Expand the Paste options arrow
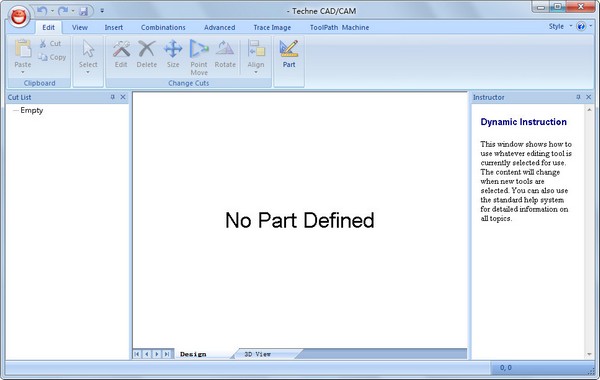Screen dimensions: 600x380 tap(23, 72)
